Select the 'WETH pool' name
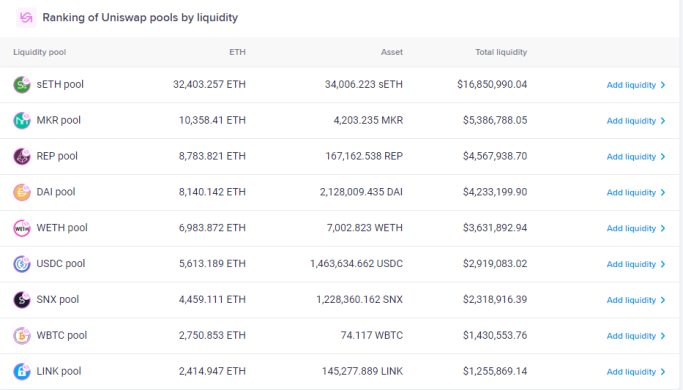 point(62,228)
